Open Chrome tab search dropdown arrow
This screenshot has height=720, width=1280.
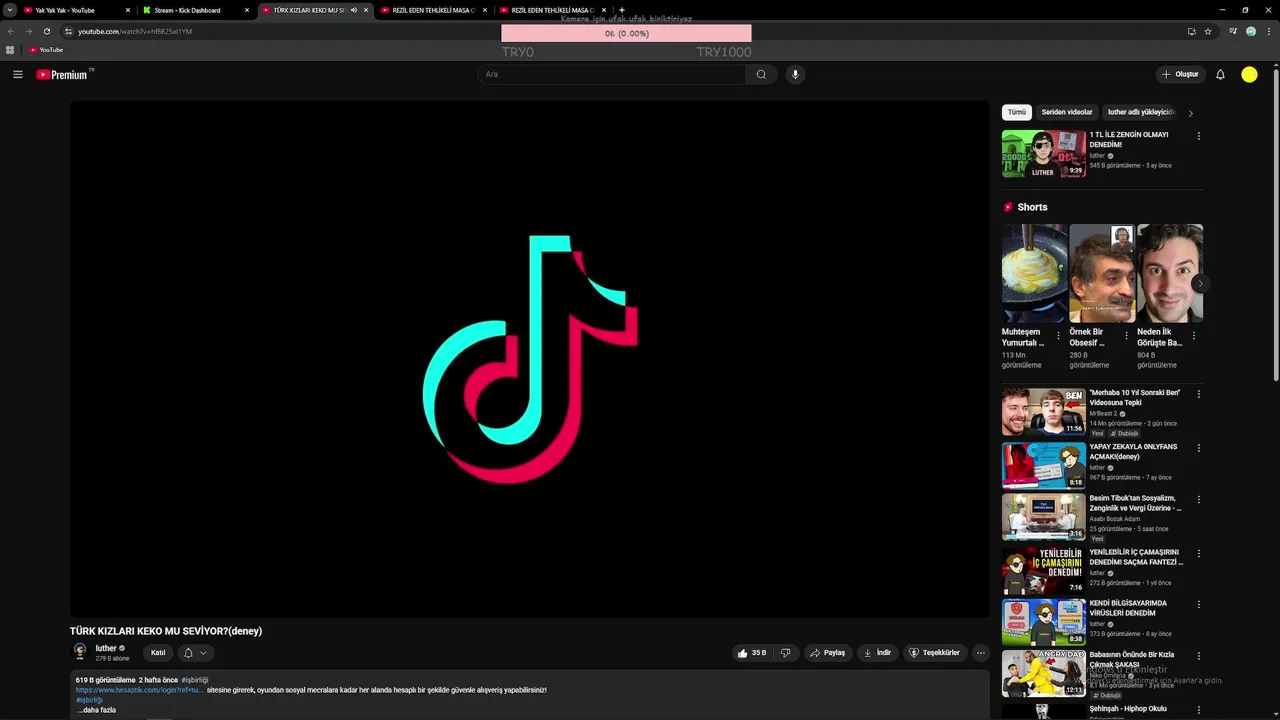[9, 10]
